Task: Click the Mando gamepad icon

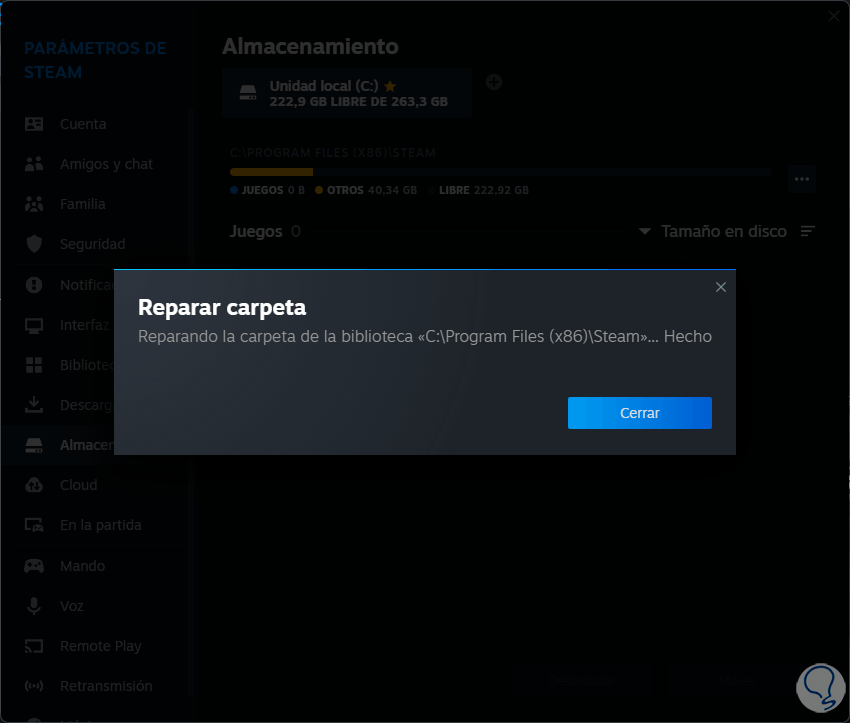Action: coord(34,566)
